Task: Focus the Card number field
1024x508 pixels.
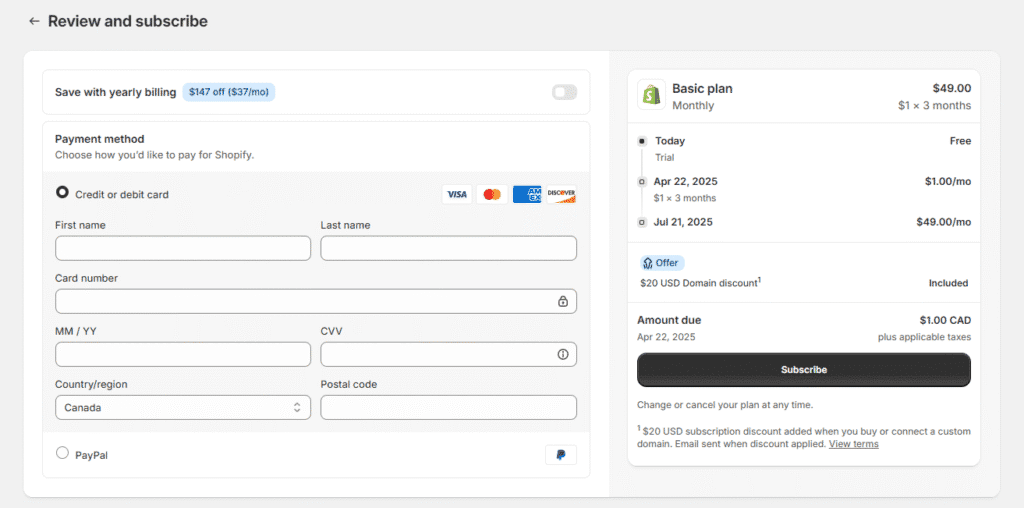Action: [316, 302]
